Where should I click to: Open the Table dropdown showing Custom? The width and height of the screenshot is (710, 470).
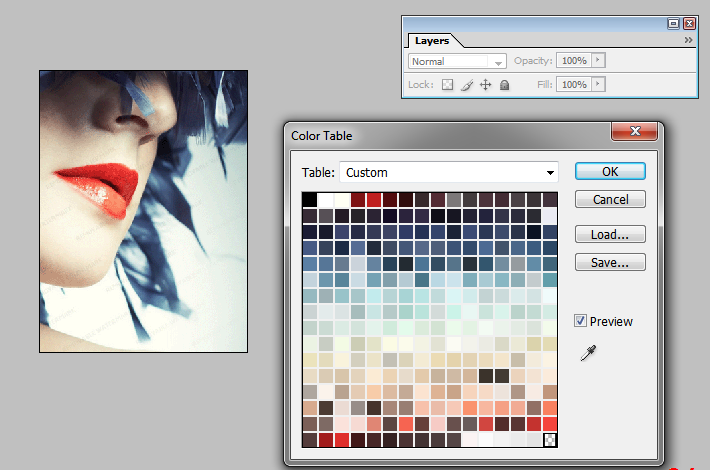449,173
